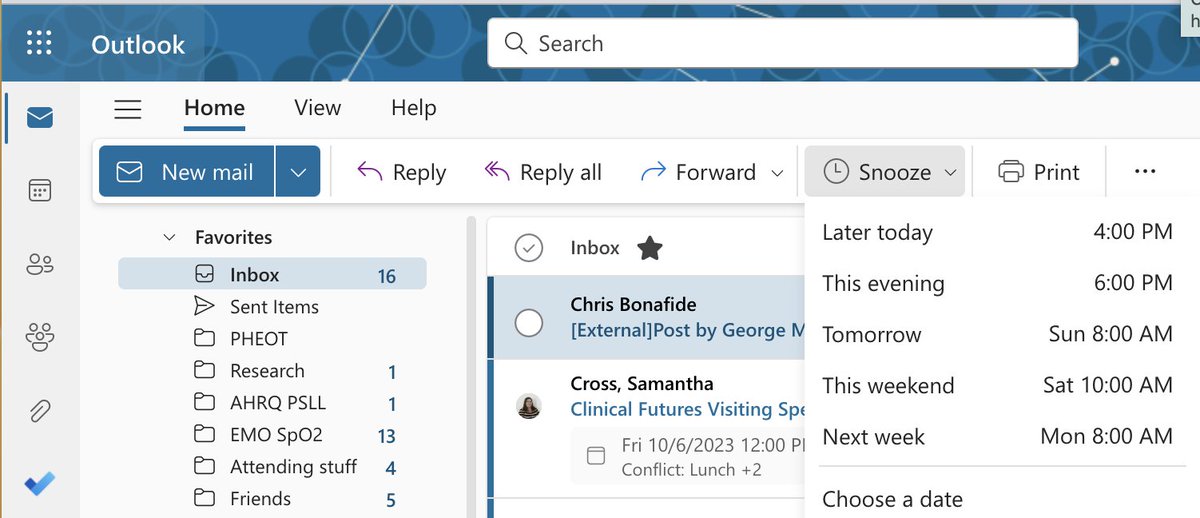Click the Reply button
Image resolution: width=1200 pixels, height=518 pixels.
click(402, 172)
